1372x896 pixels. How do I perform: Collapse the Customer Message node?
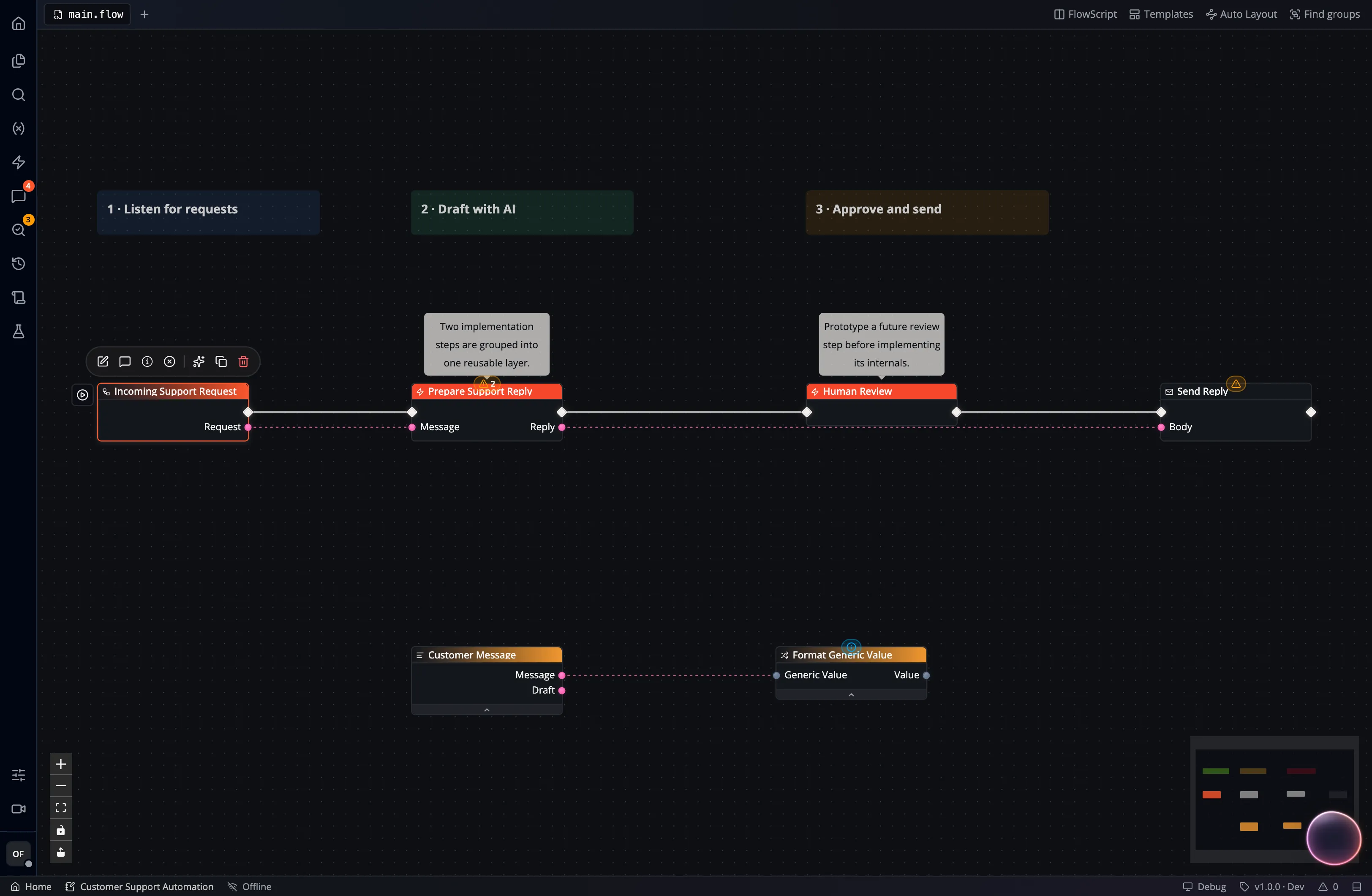point(487,710)
